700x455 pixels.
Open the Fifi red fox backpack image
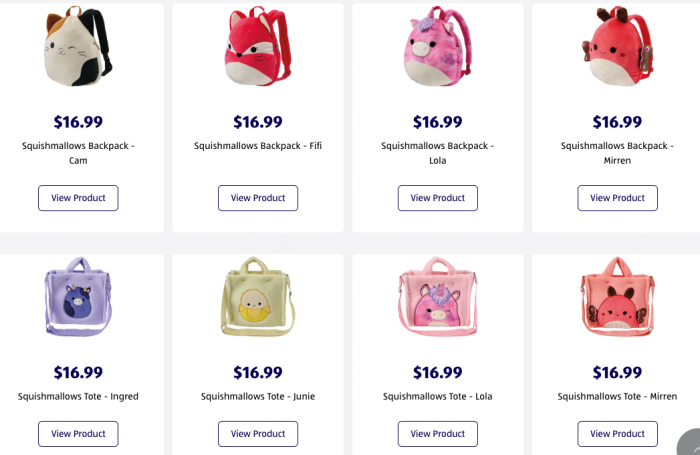[258, 48]
